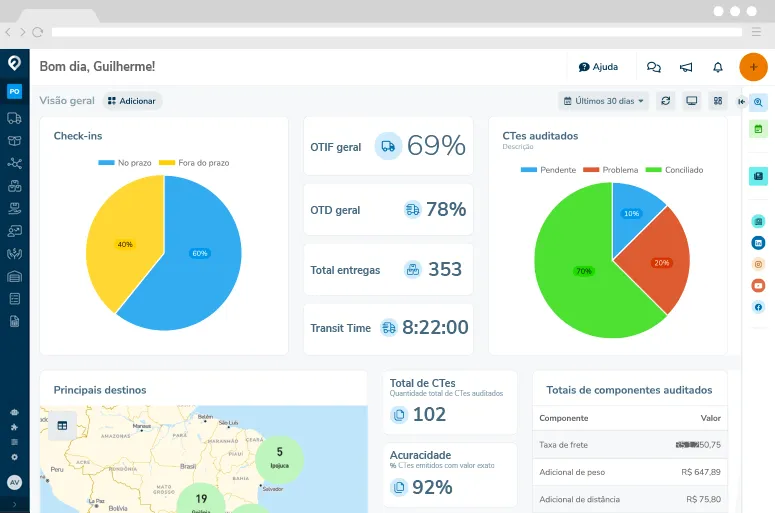Open the green calendar icon in right panel
Image resolution: width=775 pixels, height=513 pixels.
(x=758, y=129)
